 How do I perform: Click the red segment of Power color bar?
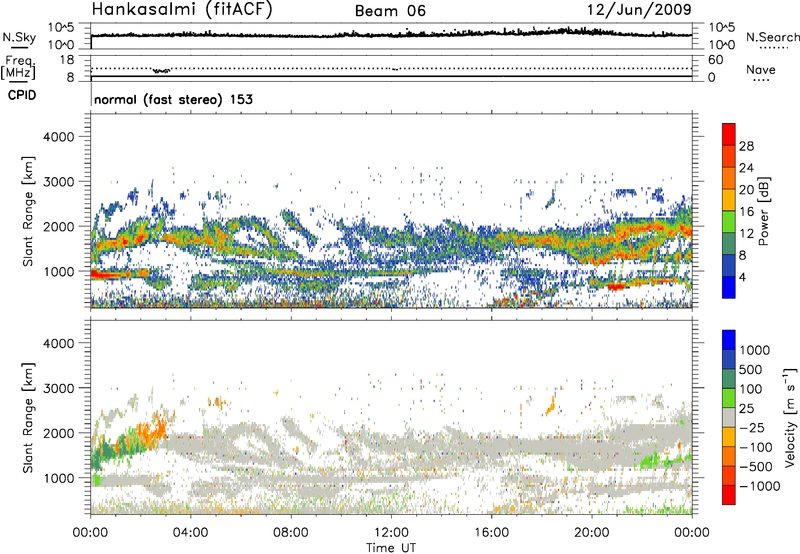click(729, 134)
